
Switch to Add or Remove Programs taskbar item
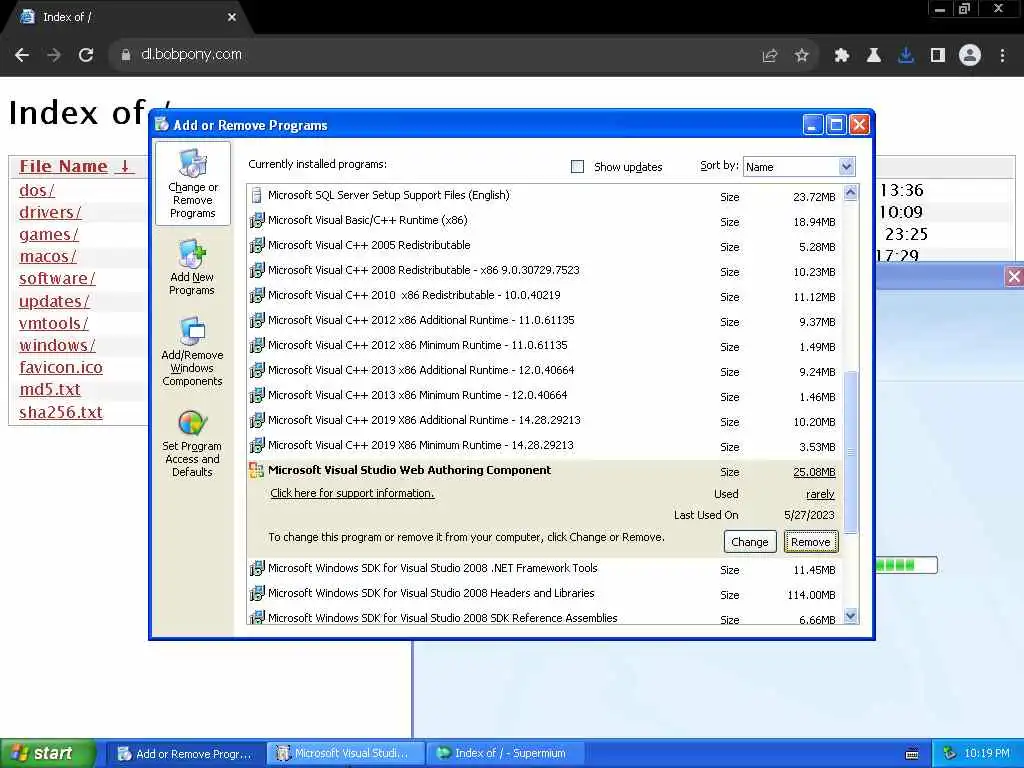point(185,754)
